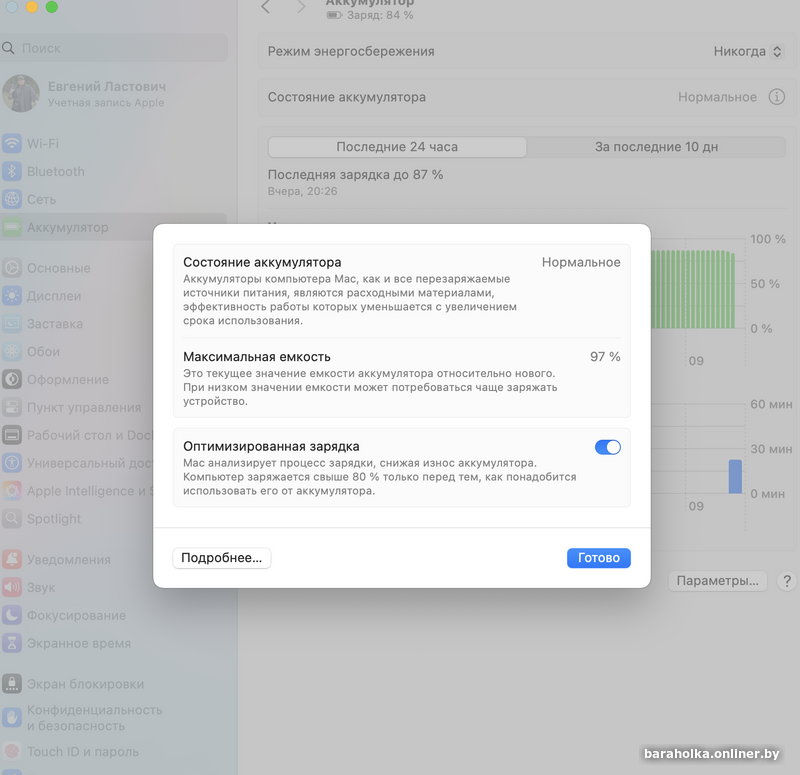Select Обои label in sidebar
The image size is (800, 775).
pyautogui.click(x=43, y=352)
